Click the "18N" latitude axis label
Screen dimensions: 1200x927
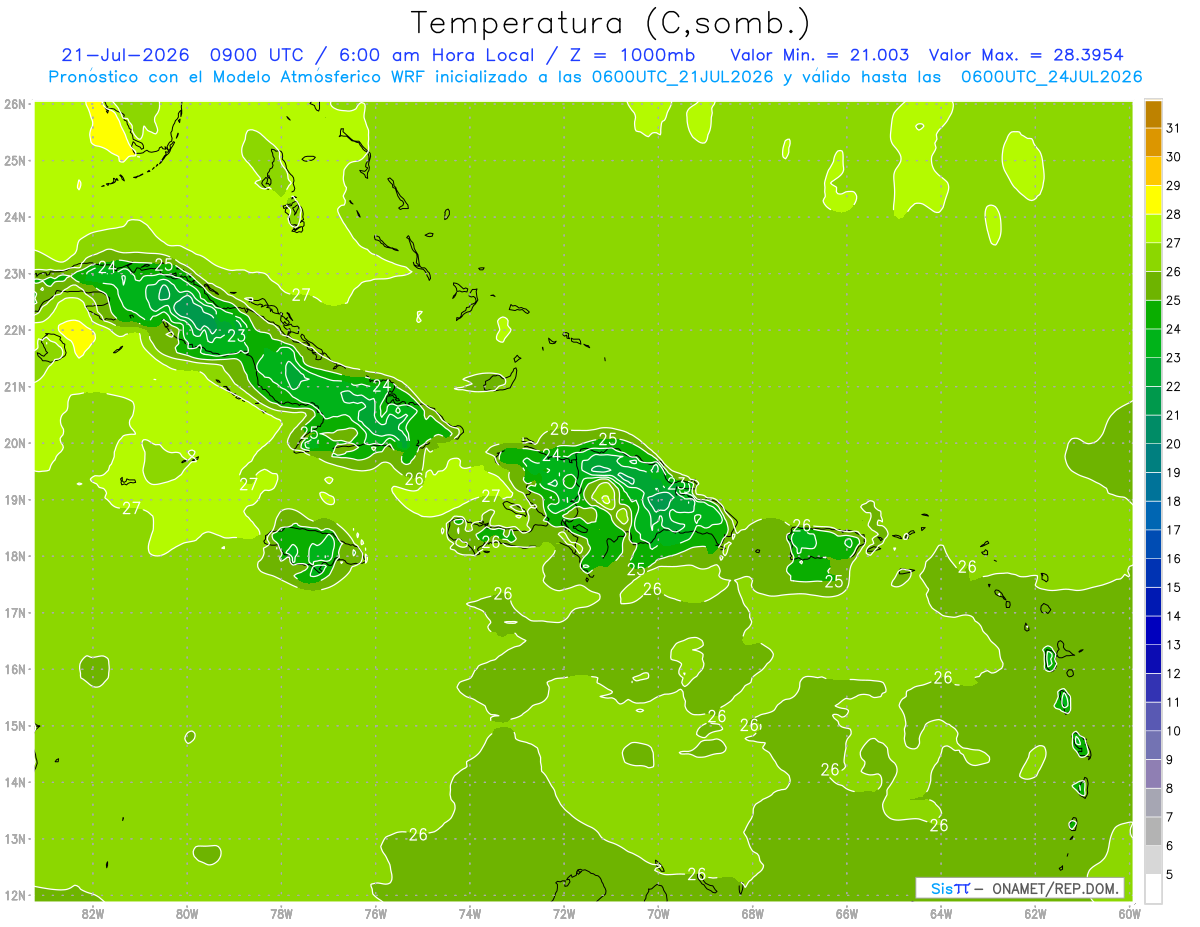tap(15, 556)
